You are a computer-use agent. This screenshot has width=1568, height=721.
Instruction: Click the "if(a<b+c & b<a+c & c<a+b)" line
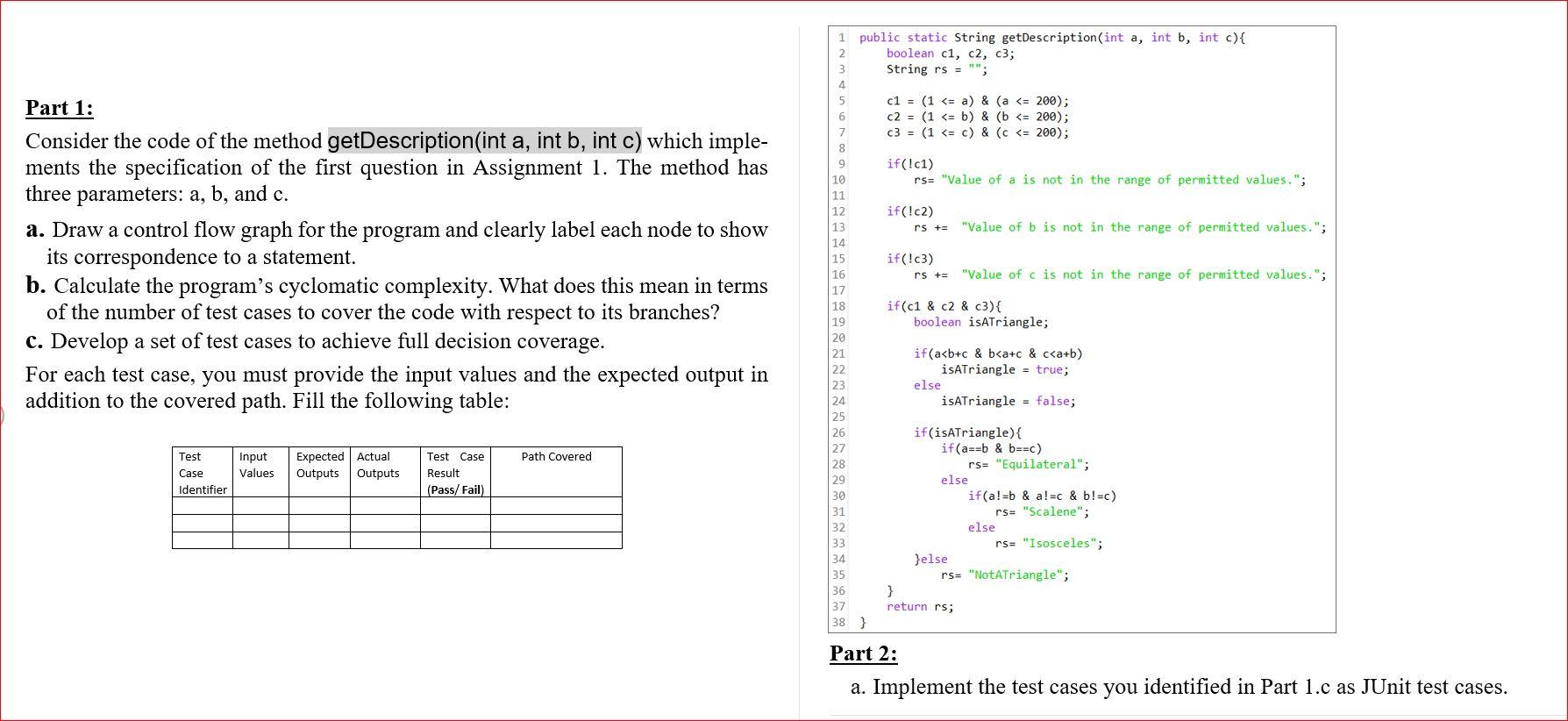(x=998, y=353)
